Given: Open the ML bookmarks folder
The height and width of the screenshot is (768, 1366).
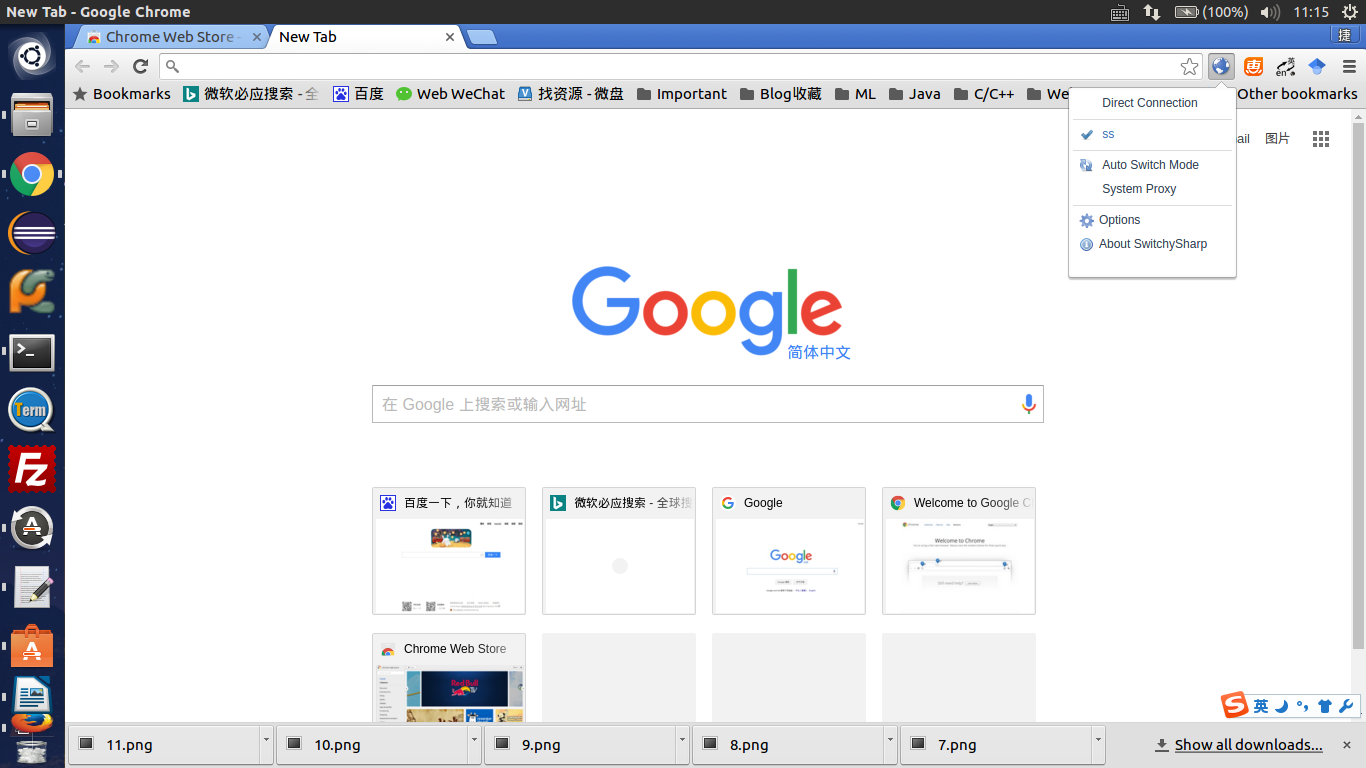Looking at the screenshot, I should coord(854,94).
